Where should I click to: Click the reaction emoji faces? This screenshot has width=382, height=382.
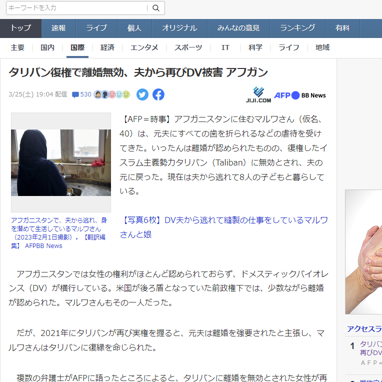(x=112, y=95)
